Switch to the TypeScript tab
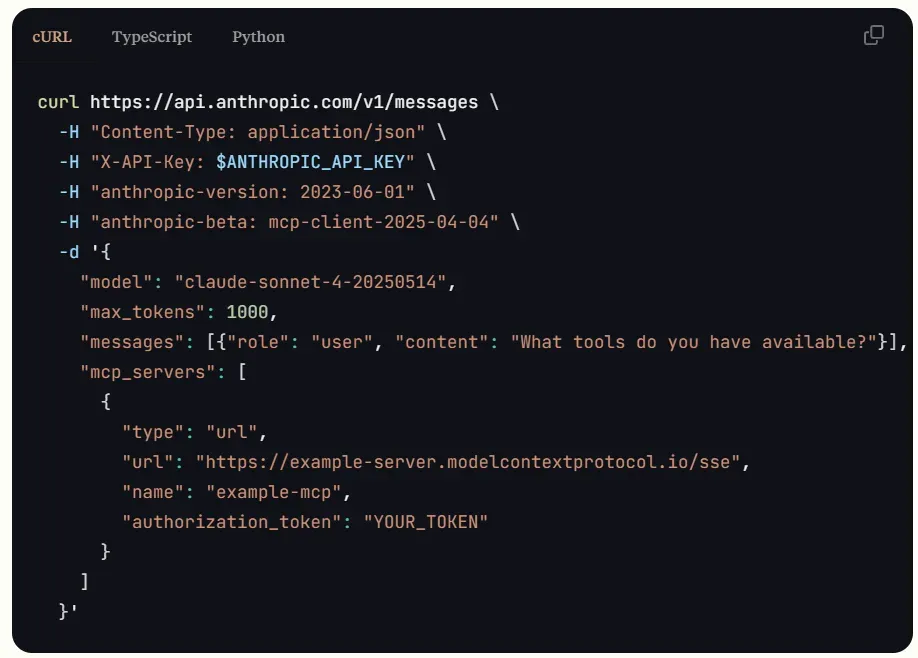Image resolution: width=918 pixels, height=658 pixels. click(x=151, y=37)
